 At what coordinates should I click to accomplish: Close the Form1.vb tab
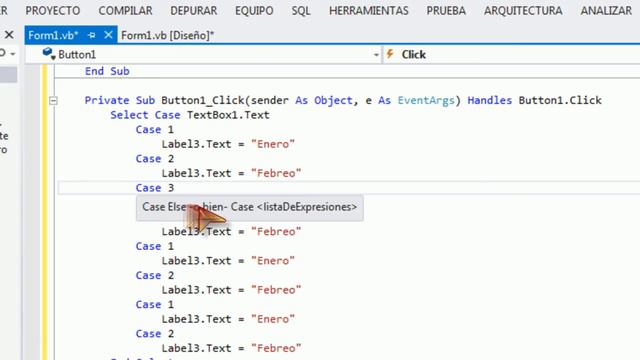[x=108, y=35]
